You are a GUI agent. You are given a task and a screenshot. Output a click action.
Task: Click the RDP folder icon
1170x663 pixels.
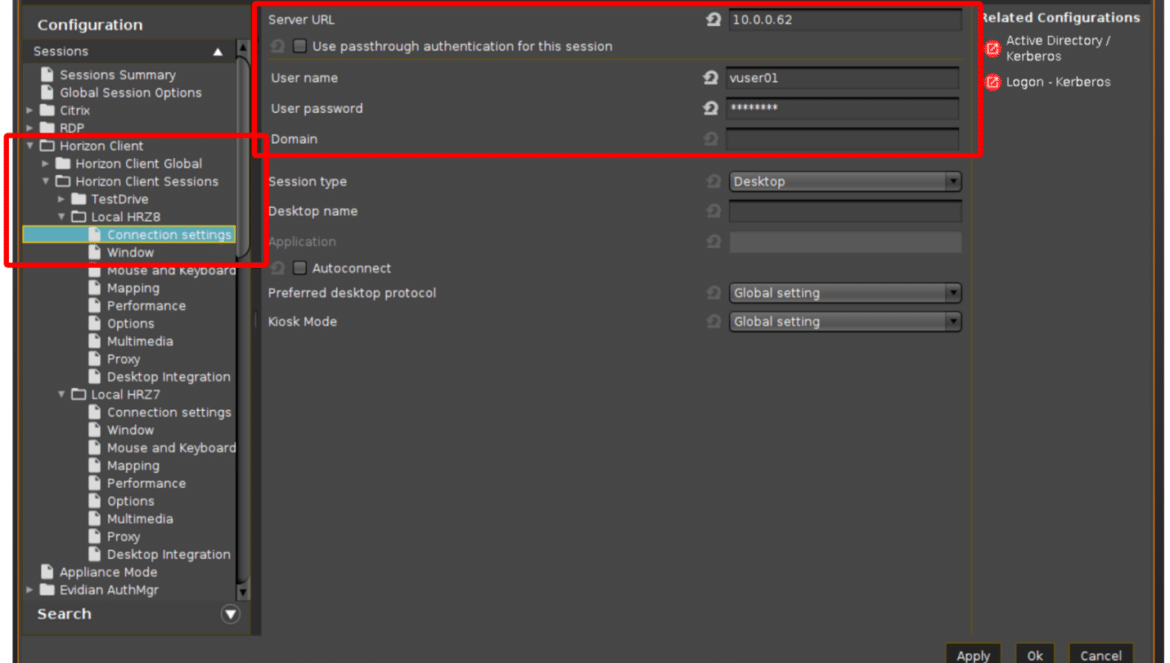47,128
